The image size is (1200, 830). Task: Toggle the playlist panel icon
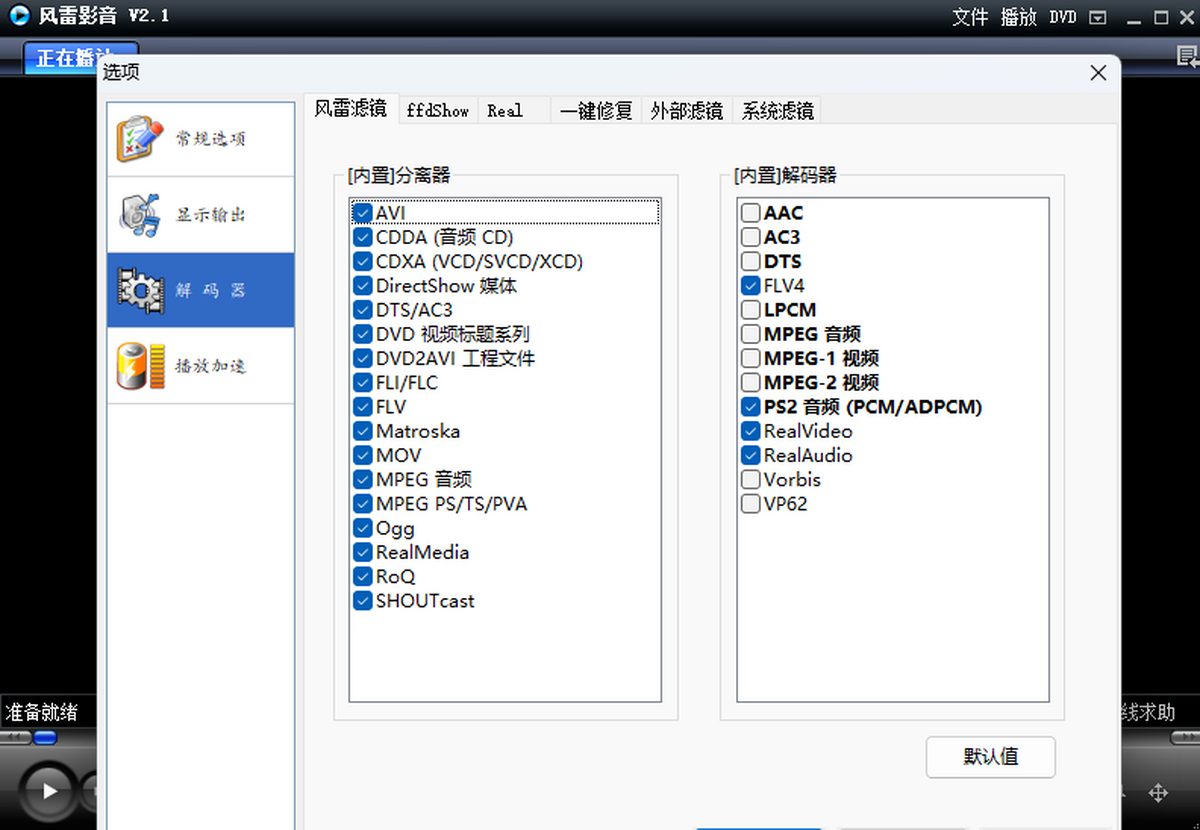1188,58
